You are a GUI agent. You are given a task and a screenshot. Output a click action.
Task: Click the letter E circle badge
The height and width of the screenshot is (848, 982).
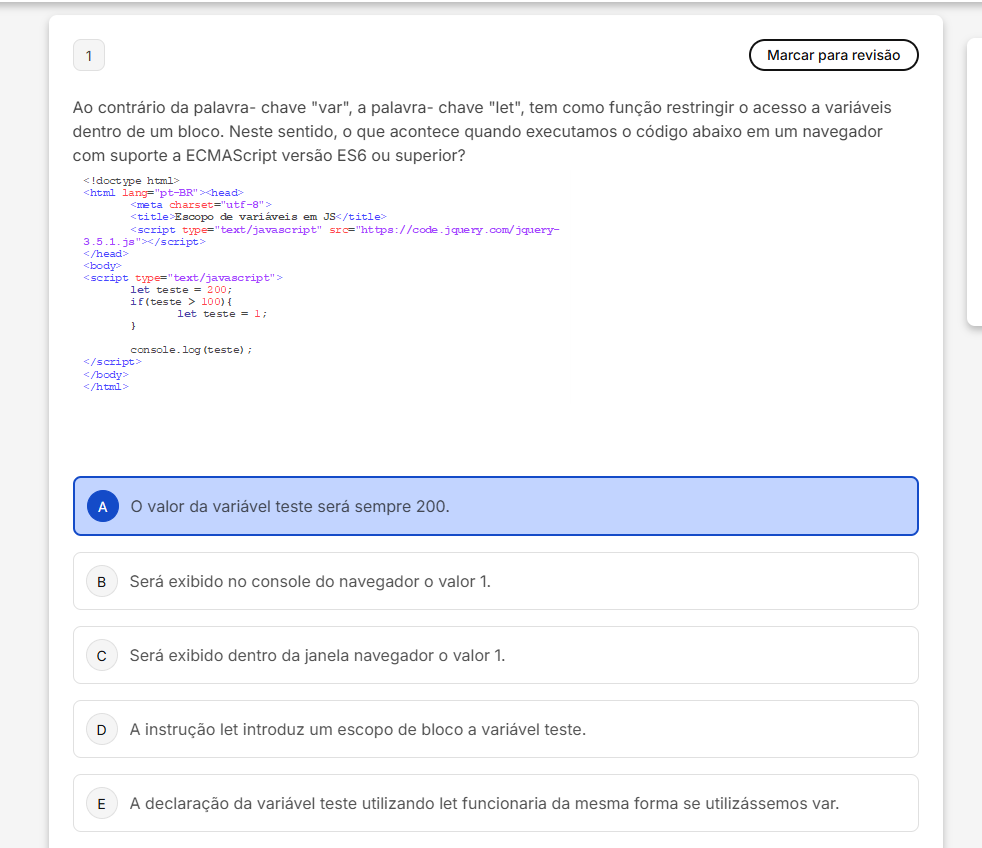pos(102,803)
